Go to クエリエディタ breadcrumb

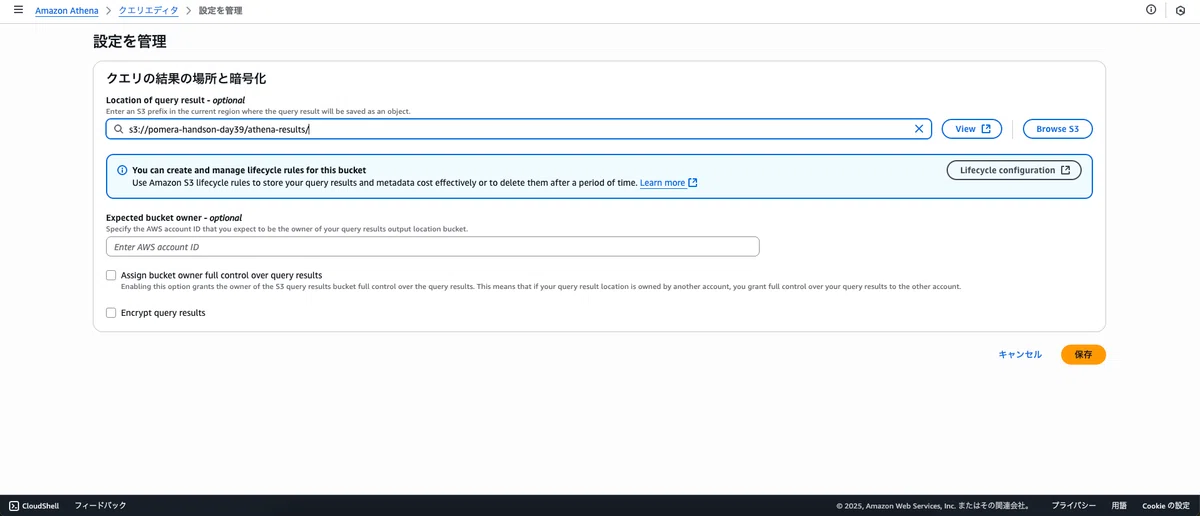click(148, 10)
